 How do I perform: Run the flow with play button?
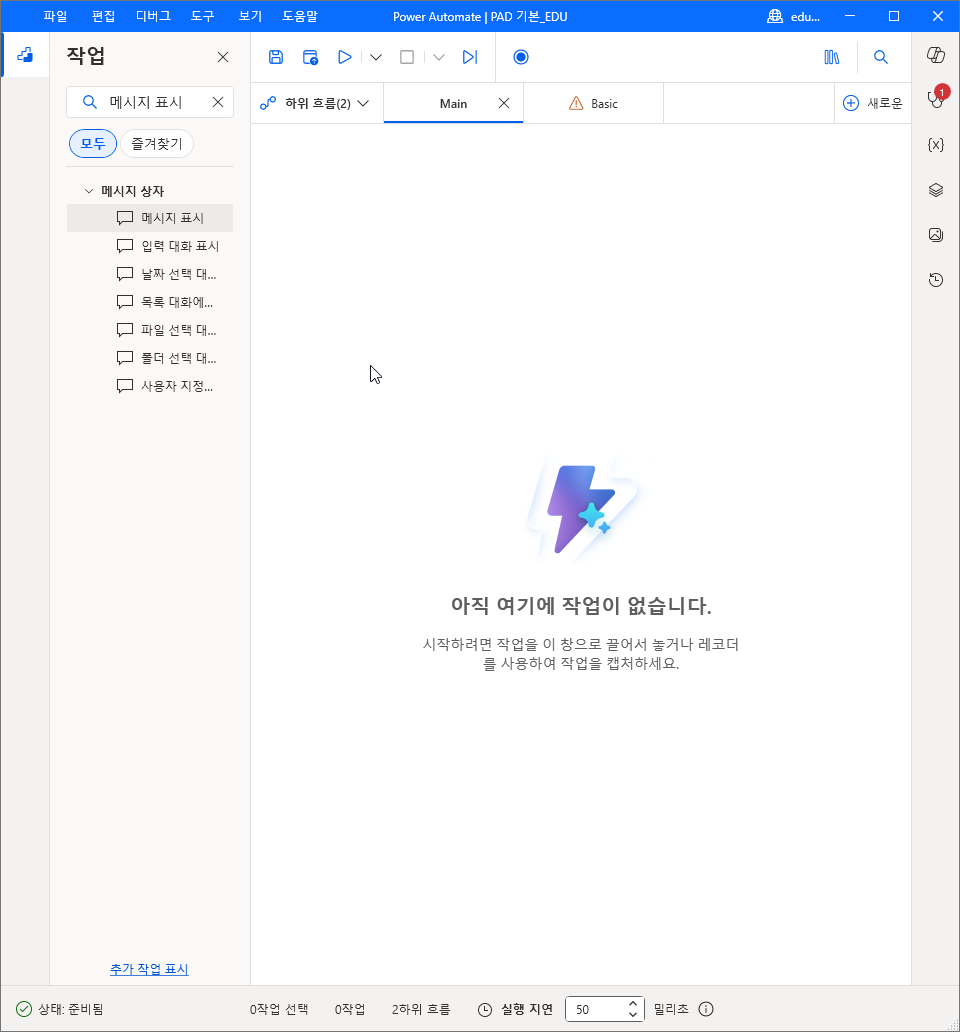pos(344,57)
